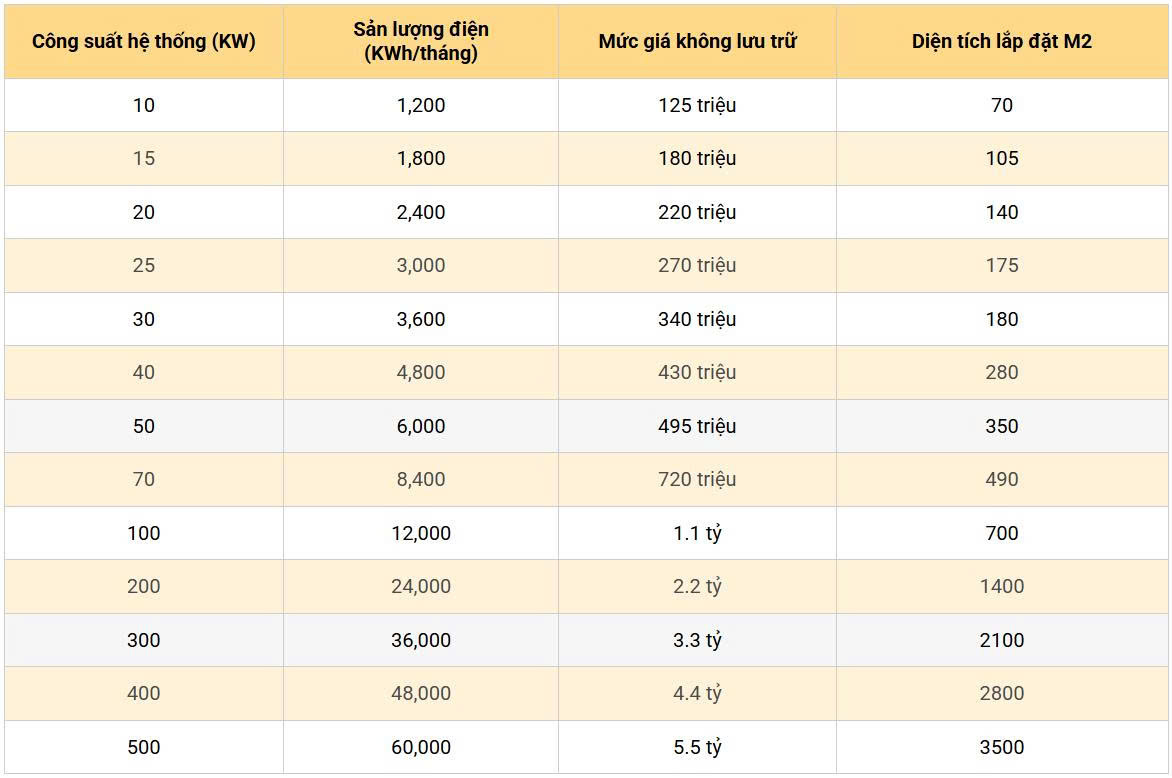Select the '3500' installation area cell

(1001, 747)
